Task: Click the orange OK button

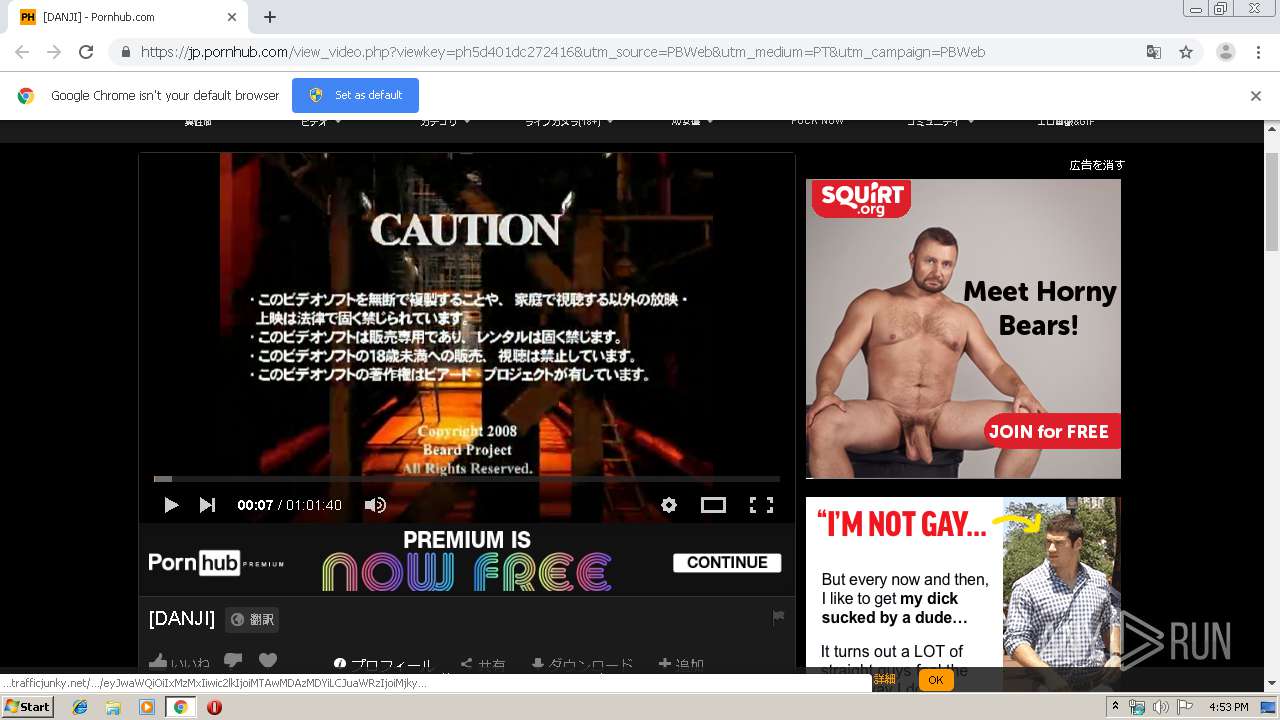Action: [935, 680]
